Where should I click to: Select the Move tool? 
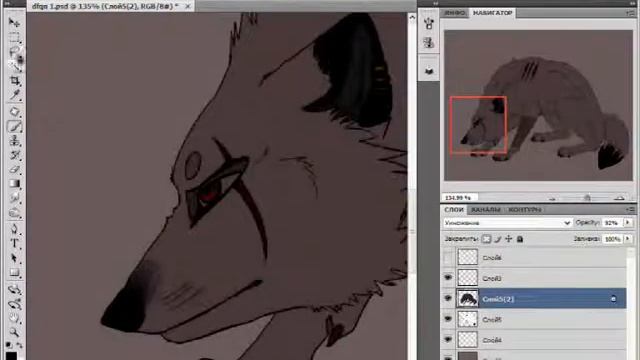[x=14, y=22]
